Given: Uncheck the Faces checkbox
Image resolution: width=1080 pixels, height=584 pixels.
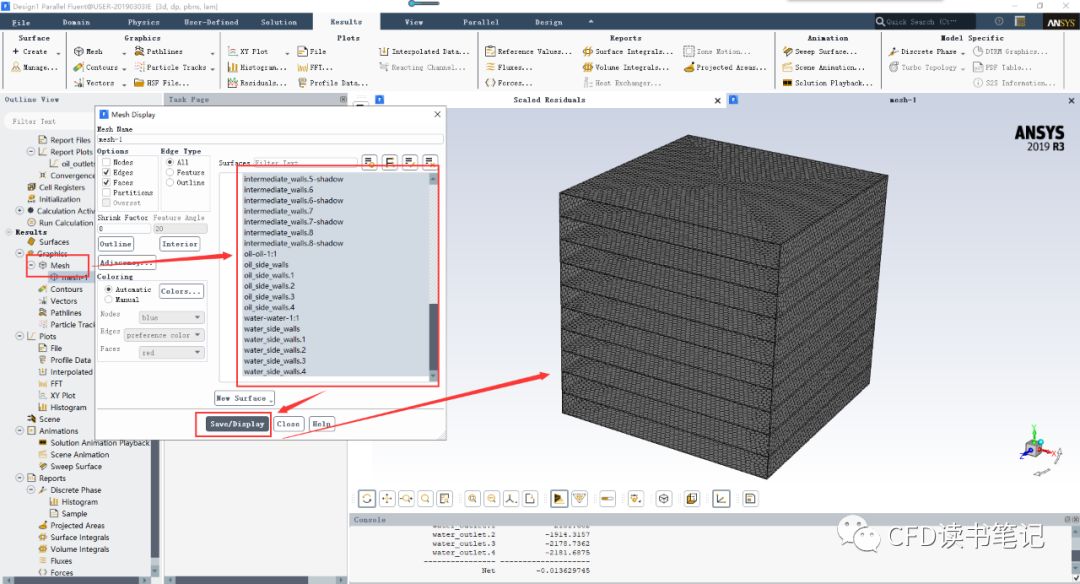Looking at the screenshot, I should [106, 182].
